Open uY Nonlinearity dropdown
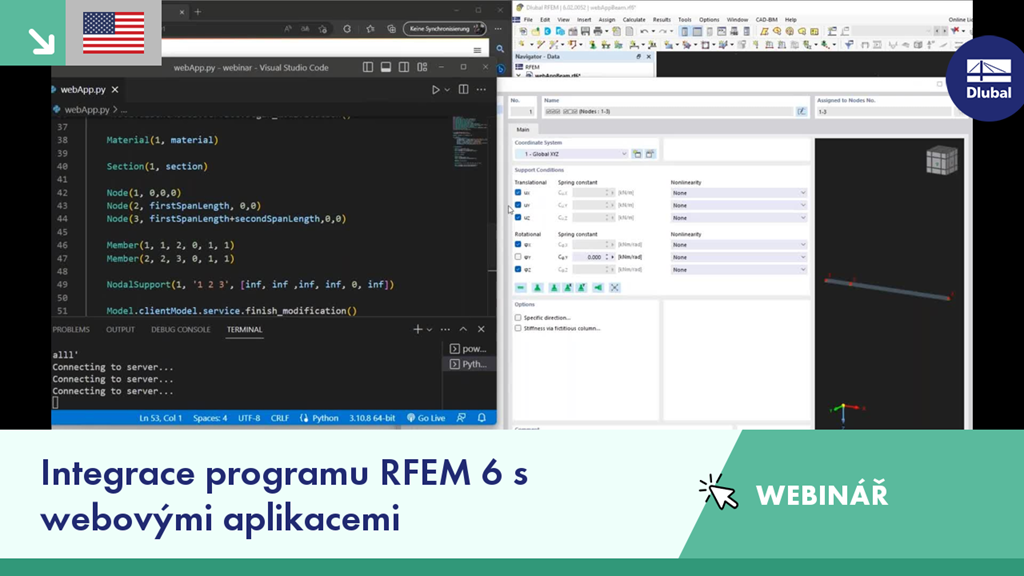 point(739,205)
